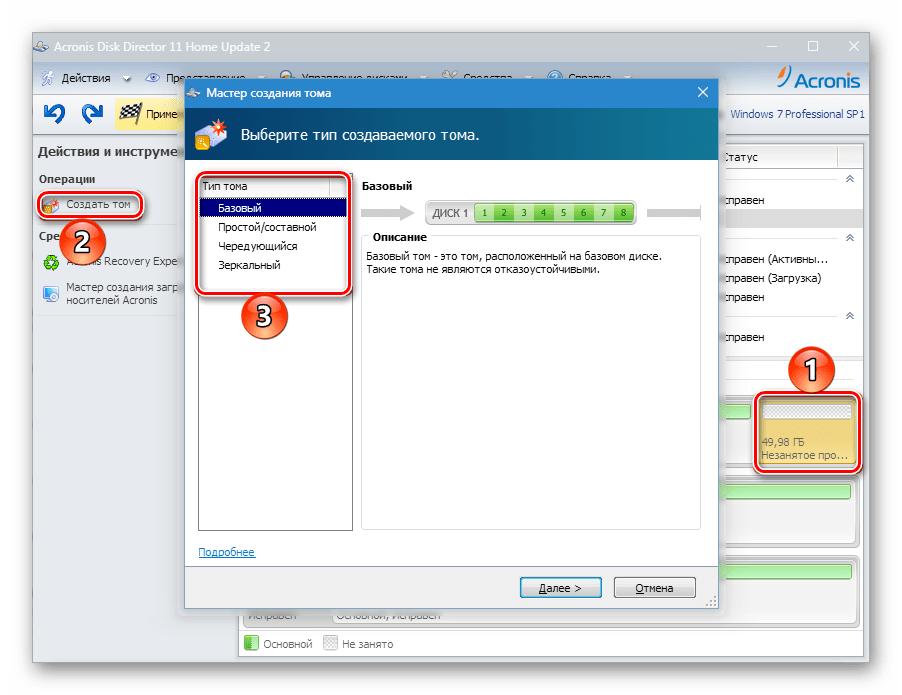Click the Acronis Disk Director title bar icon
This screenshot has height=695, width=902.
(41, 46)
